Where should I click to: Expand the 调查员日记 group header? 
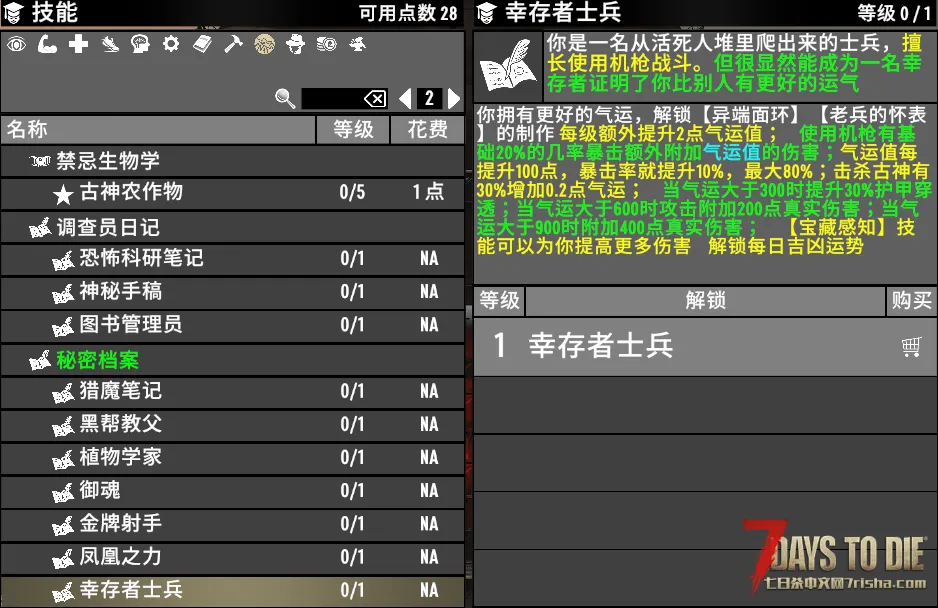(108, 228)
